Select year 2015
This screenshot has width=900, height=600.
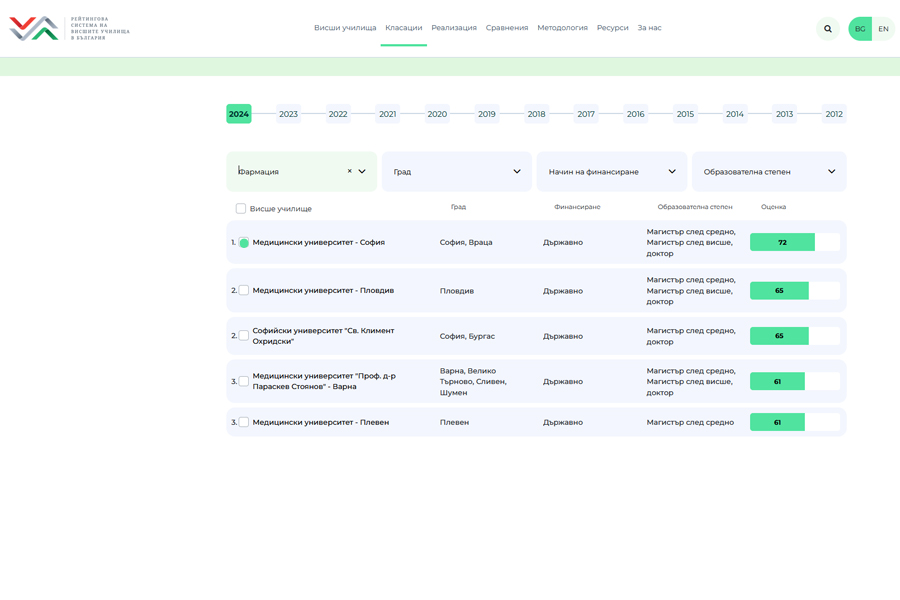[x=685, y=114]
